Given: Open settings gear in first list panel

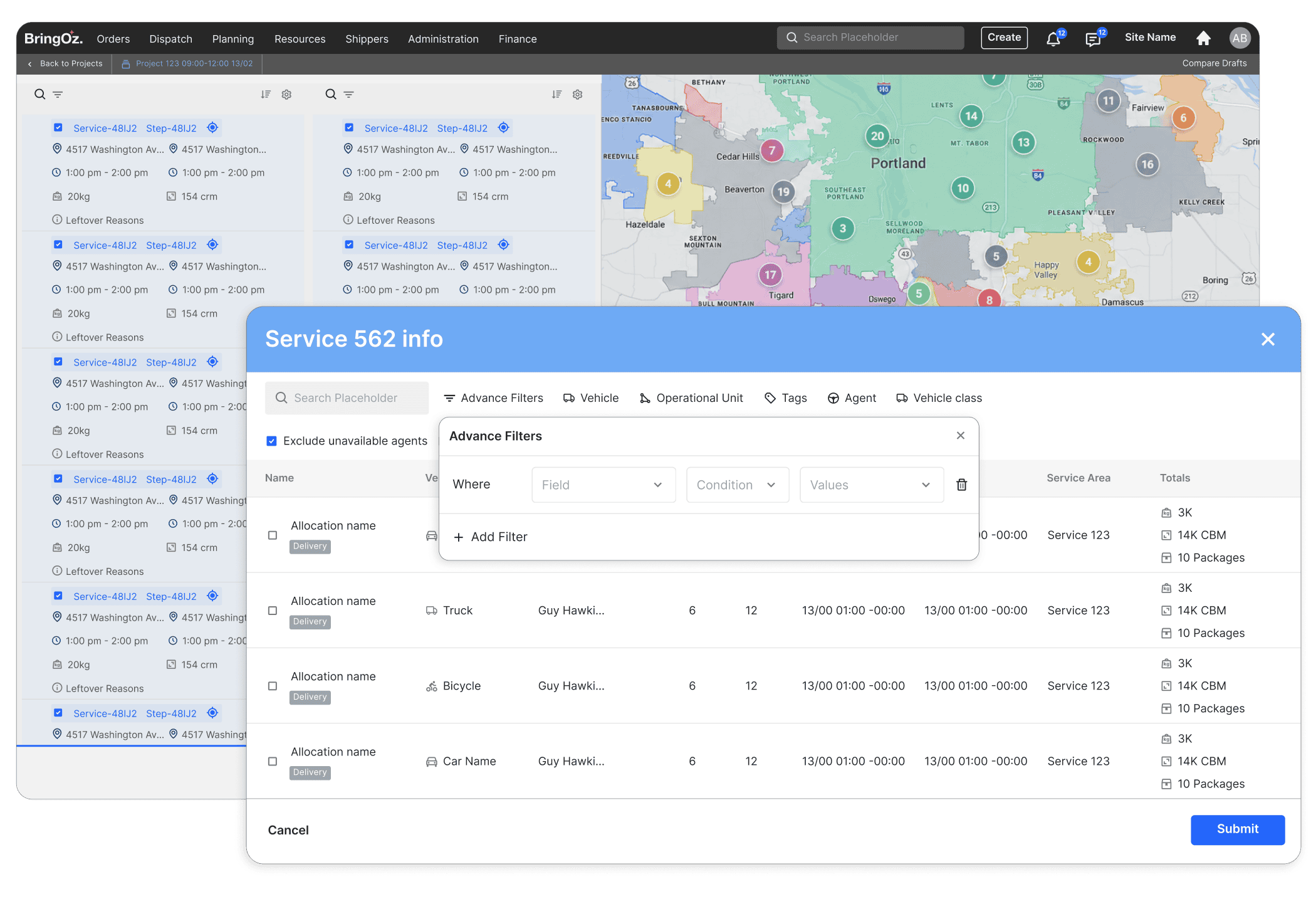Looking at the screenshot, I should 286,94.
